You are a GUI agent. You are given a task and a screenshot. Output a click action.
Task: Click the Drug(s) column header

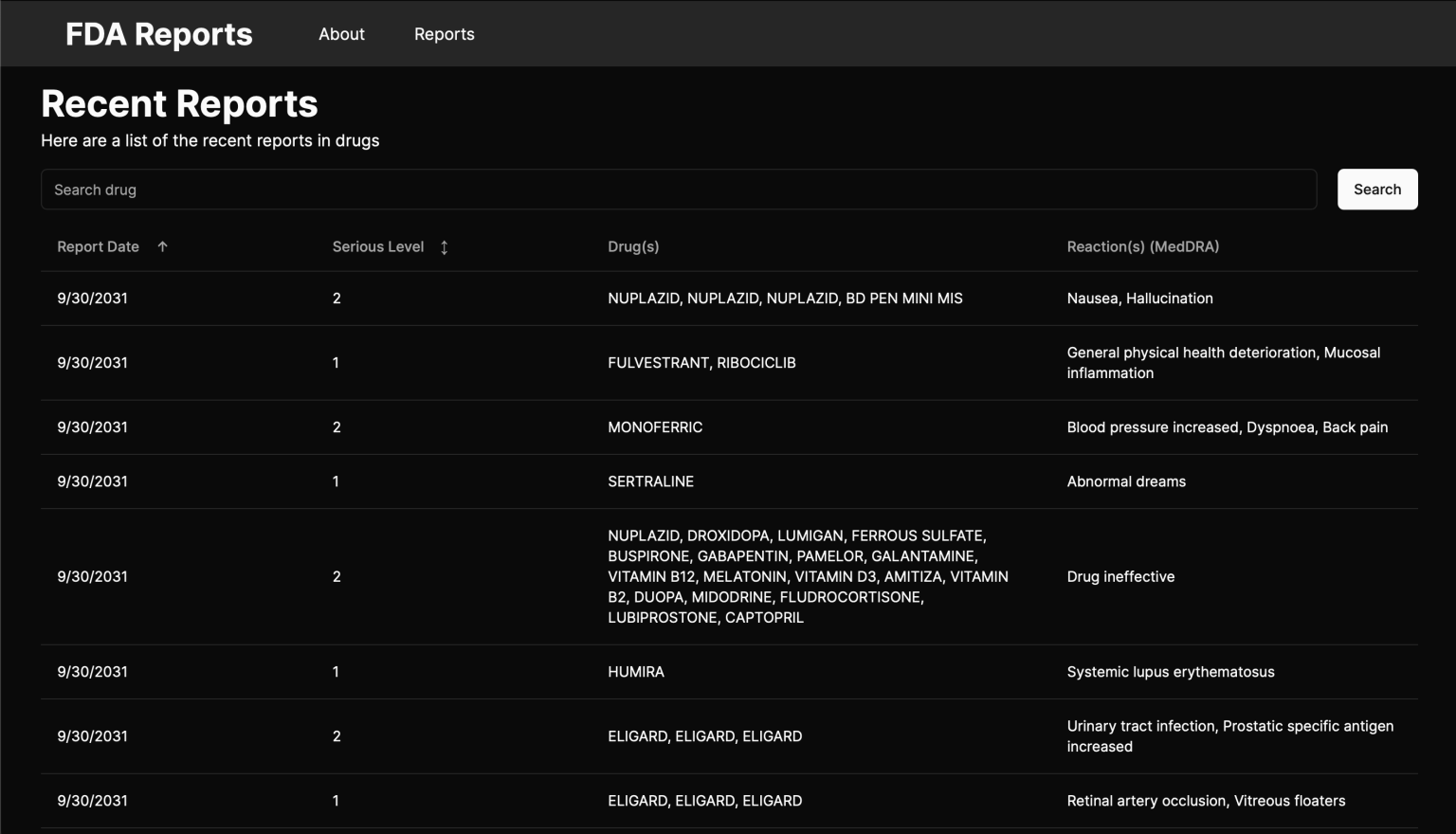coord(632,246)
